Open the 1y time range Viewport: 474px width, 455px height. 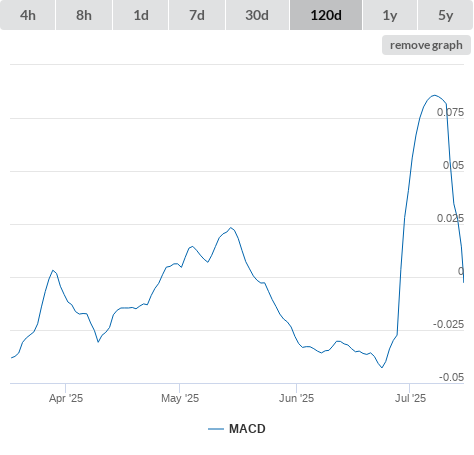pyautogui.click(x=390, y=15)
